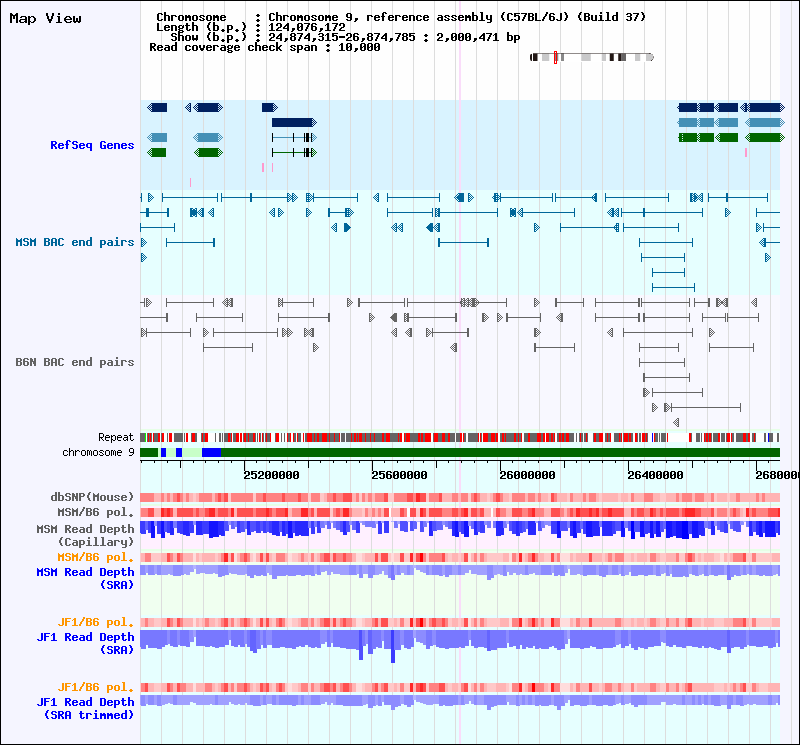Viewport: 800px width, 745px height.
Task: Select the green RefSeq transcript with exon ticks
Action: point(294,152)
